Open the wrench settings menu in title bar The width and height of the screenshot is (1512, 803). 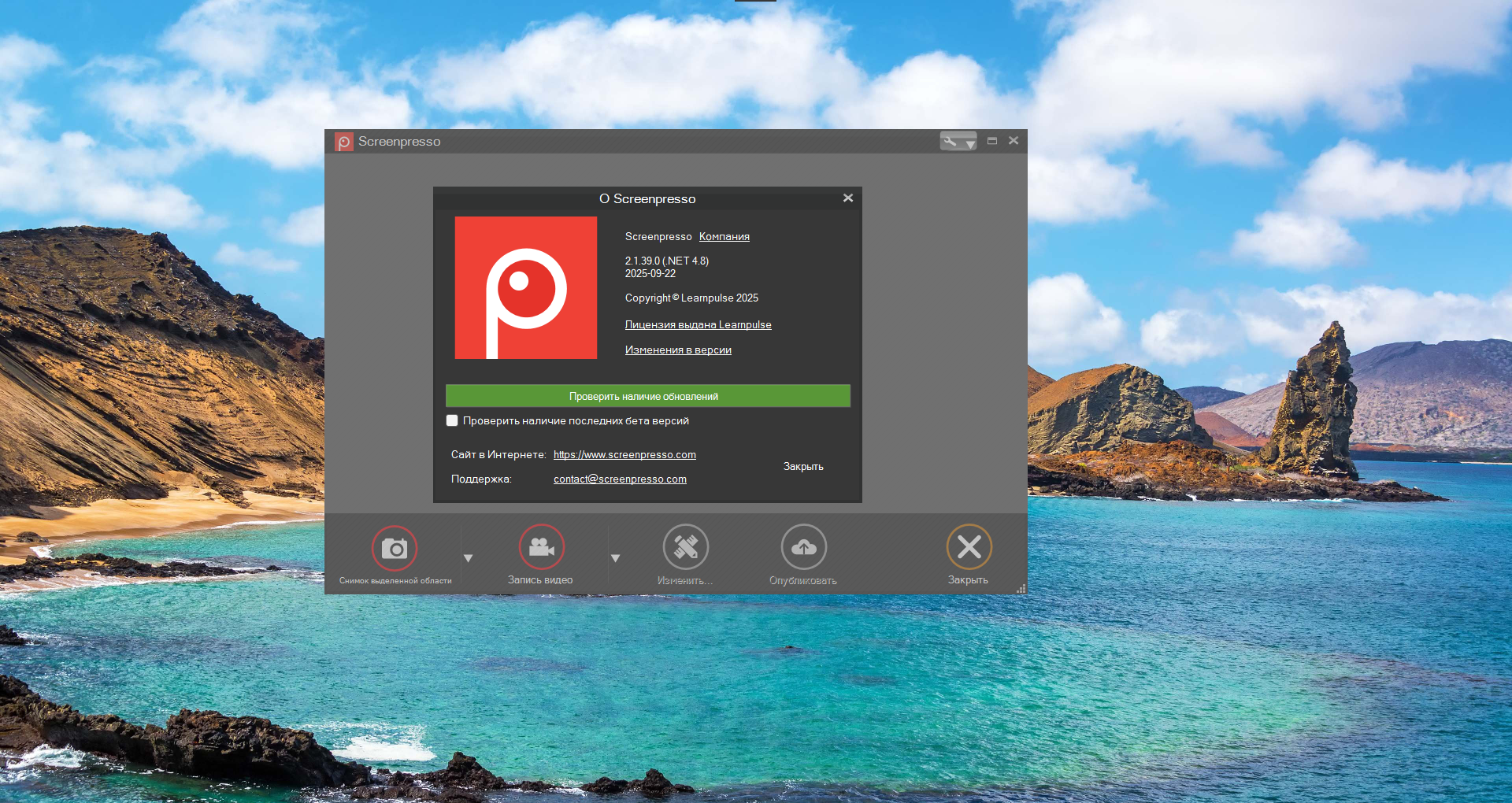click(x=958, y=142)
